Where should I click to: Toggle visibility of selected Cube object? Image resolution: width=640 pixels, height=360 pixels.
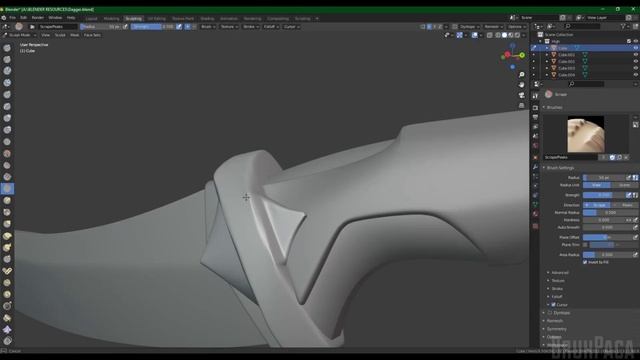(x=636, y=48)
